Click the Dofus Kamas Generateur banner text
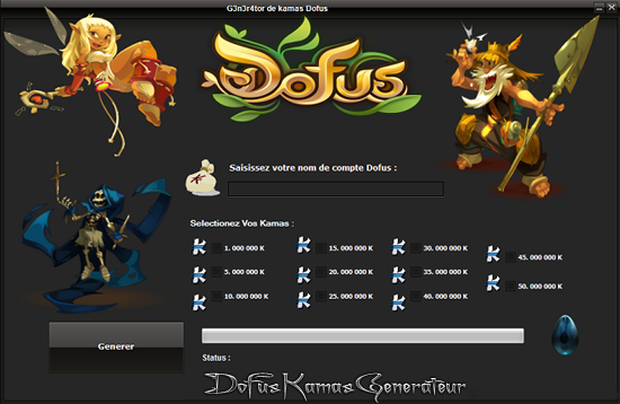620x404 pixels. point(335,385)
